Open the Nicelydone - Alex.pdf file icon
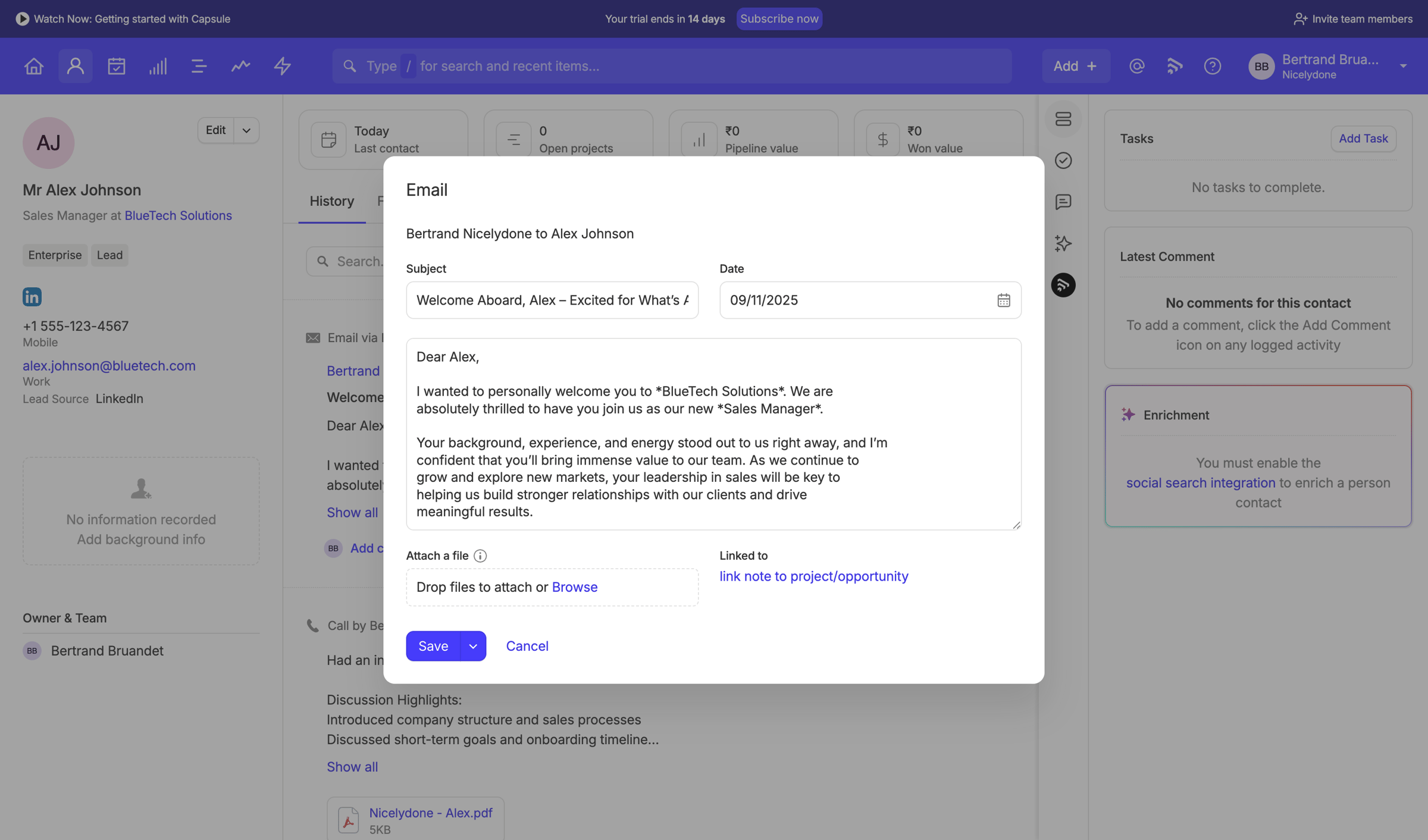The width and height of the screenshot is (1428, 840). tap(349, 820)
